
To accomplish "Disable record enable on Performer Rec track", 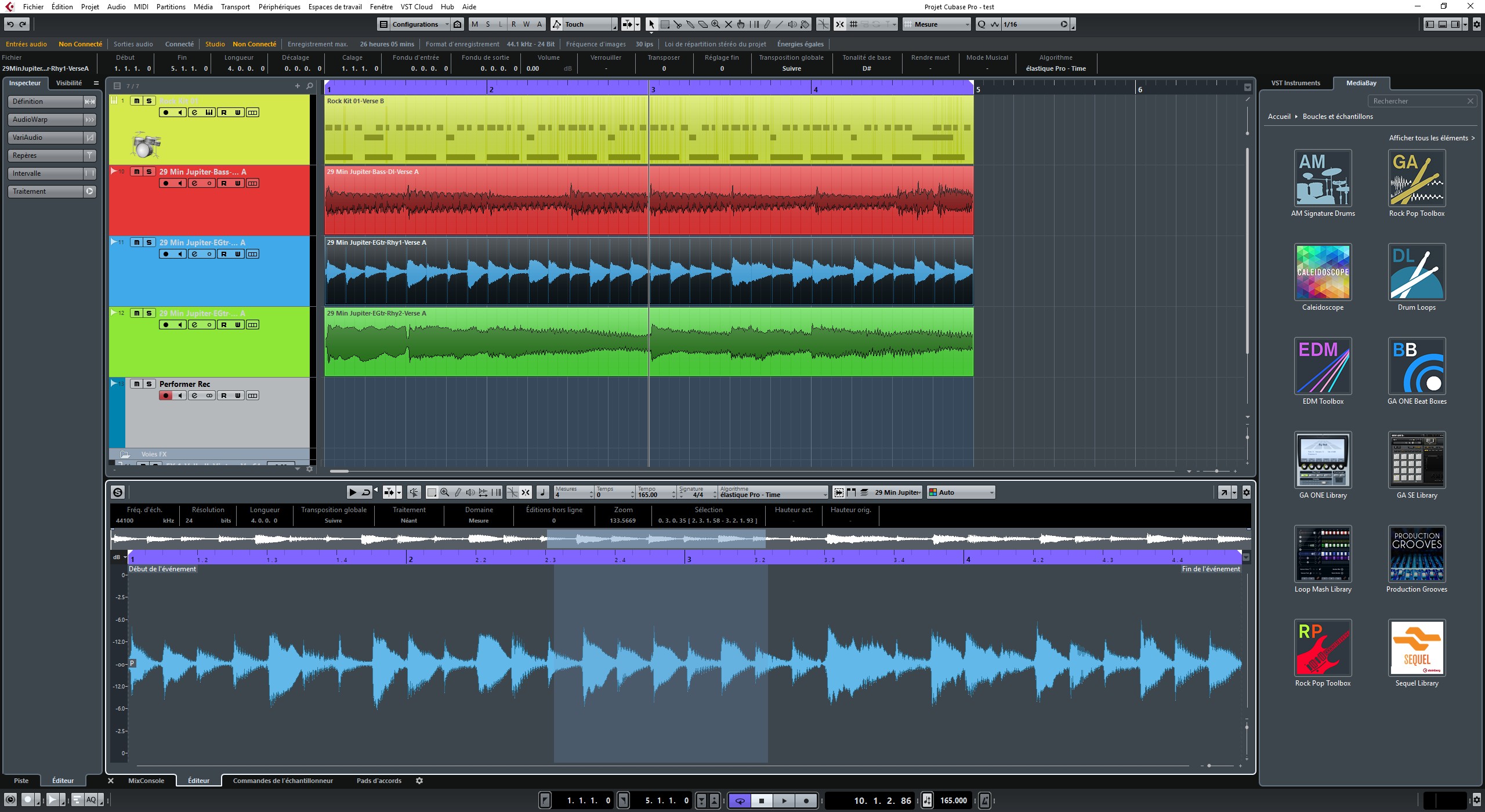I will click(x=166, y=396).
